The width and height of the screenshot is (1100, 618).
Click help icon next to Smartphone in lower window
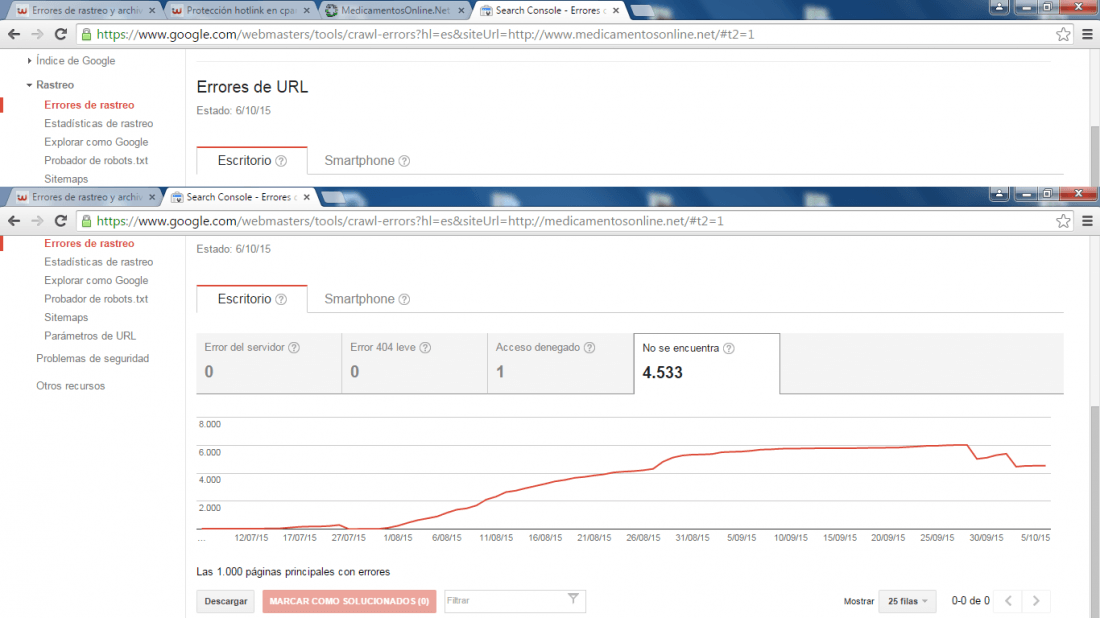tap(404, 299)
